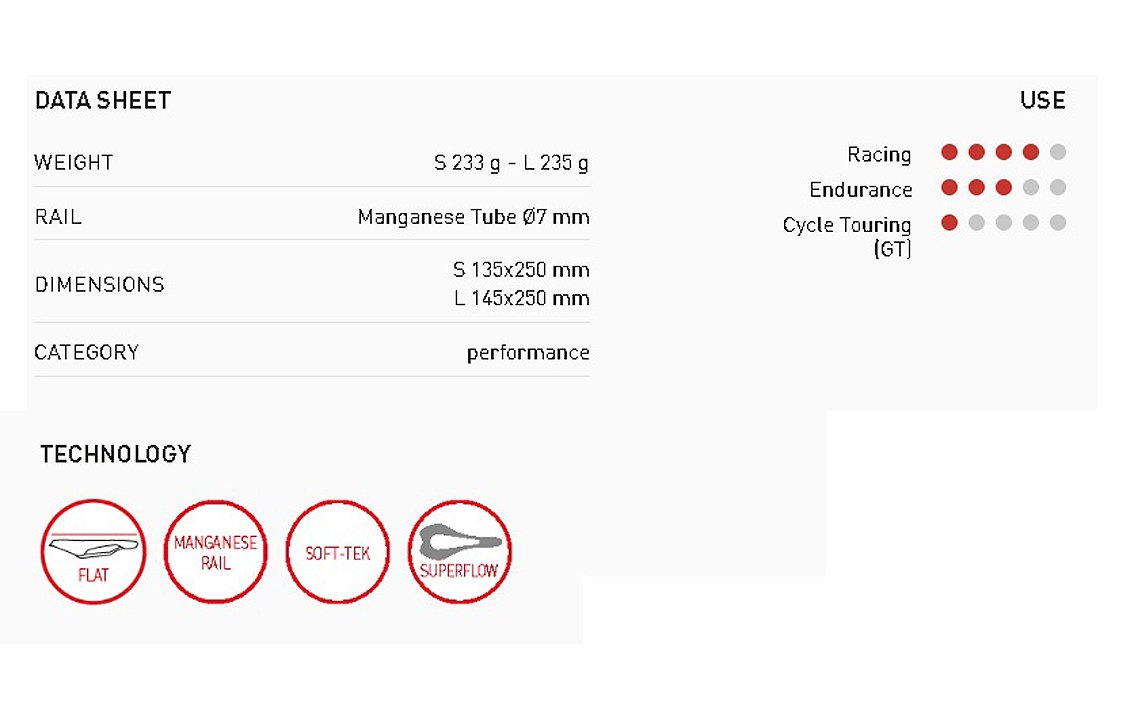This screenshot has height=709, width=1134.
Task: Select the TECHNOLOGY section heading
Action: (115, 454)
